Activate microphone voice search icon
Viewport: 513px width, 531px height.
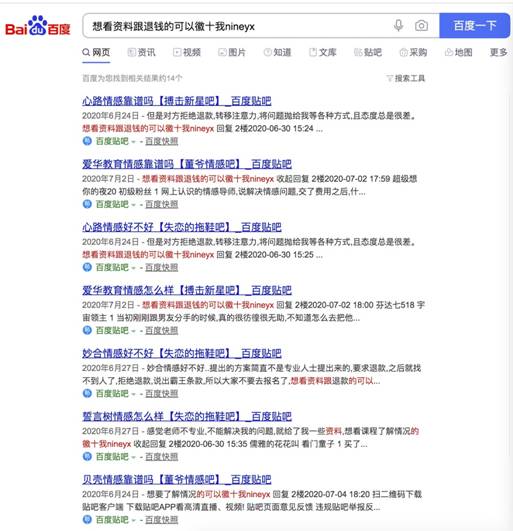point(399,25)
